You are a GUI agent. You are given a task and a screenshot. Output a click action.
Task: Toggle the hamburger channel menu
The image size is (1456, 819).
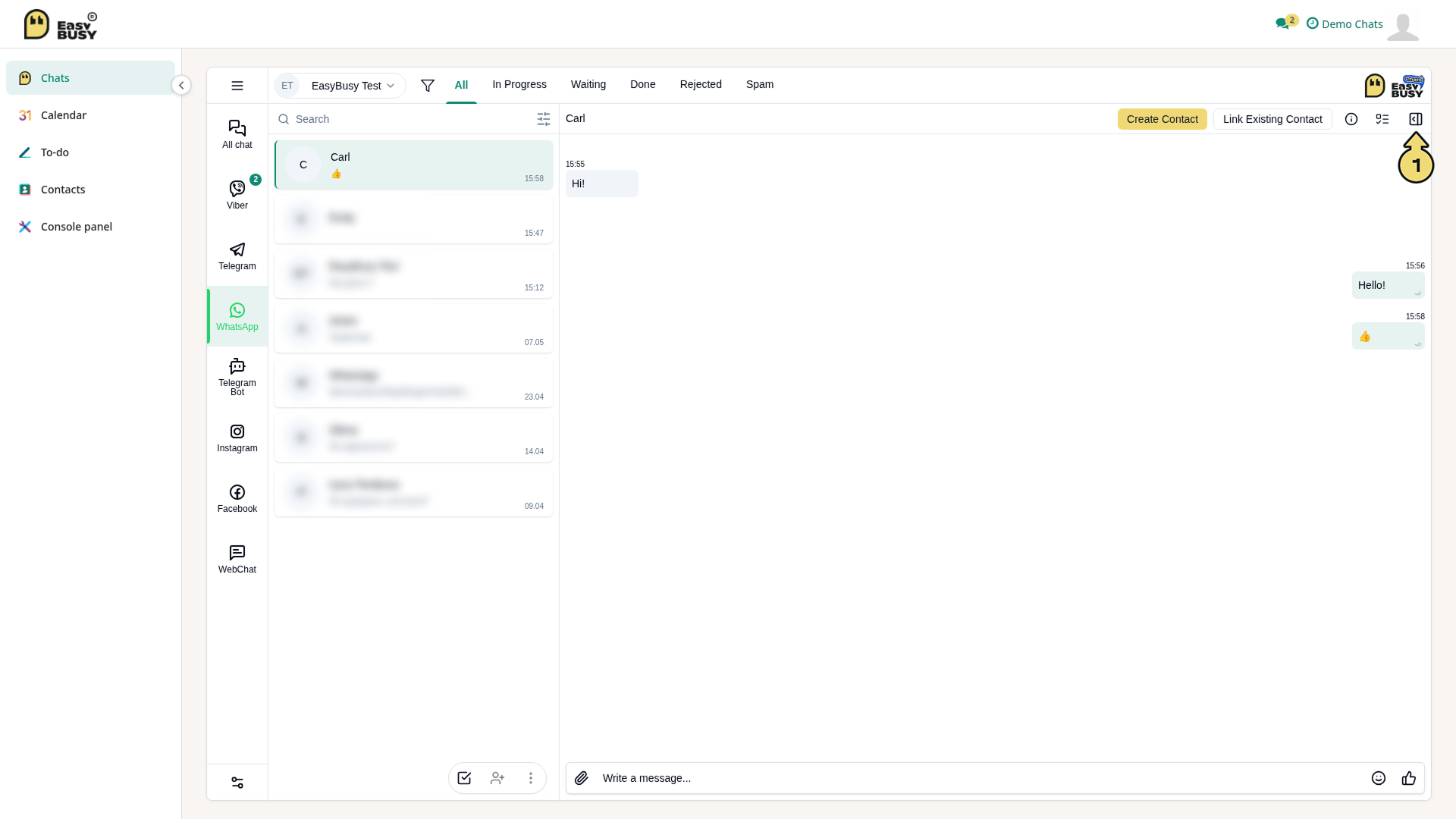(237, 86)
